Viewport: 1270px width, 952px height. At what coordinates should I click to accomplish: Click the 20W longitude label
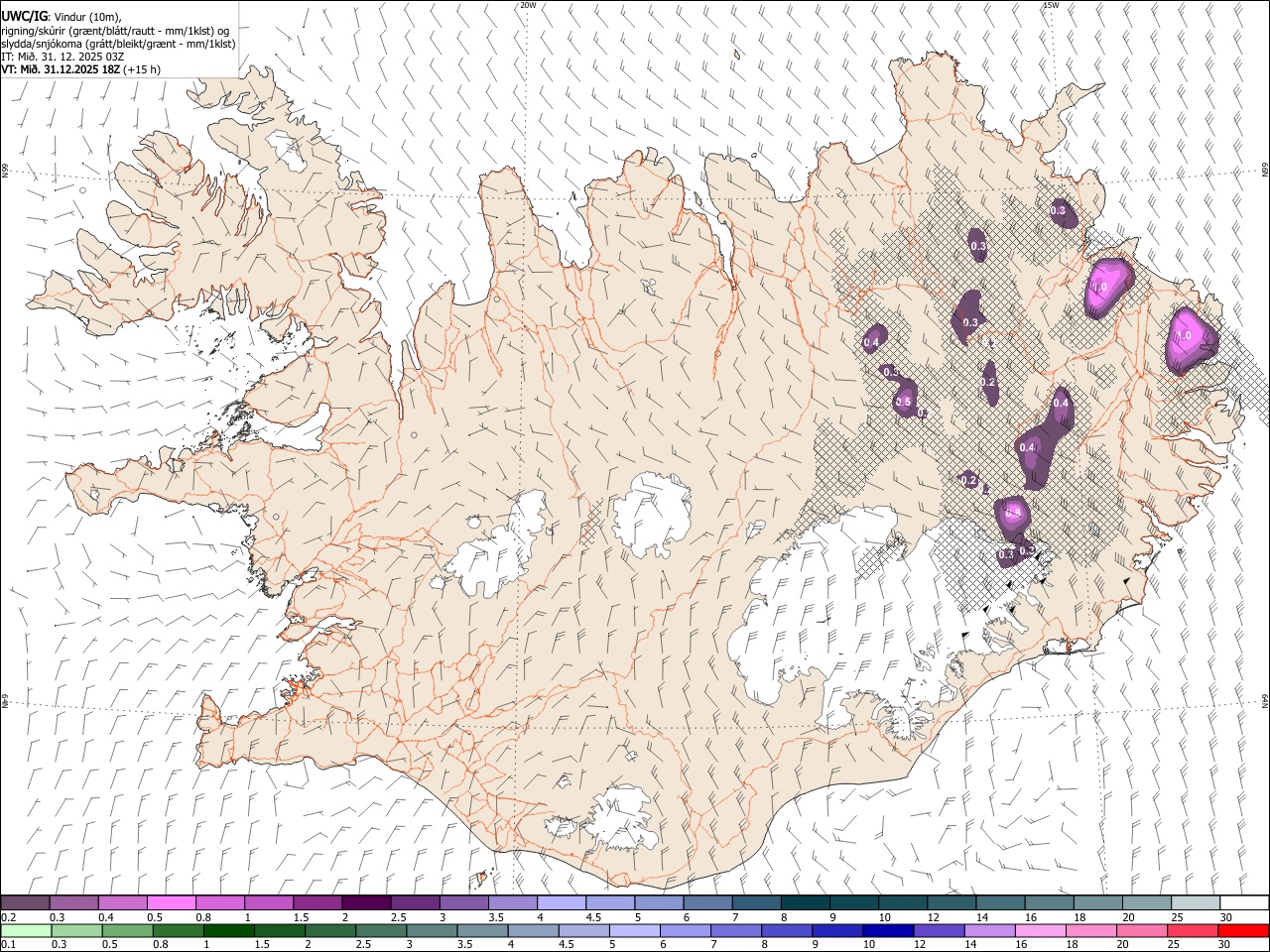tap(528, 5)
